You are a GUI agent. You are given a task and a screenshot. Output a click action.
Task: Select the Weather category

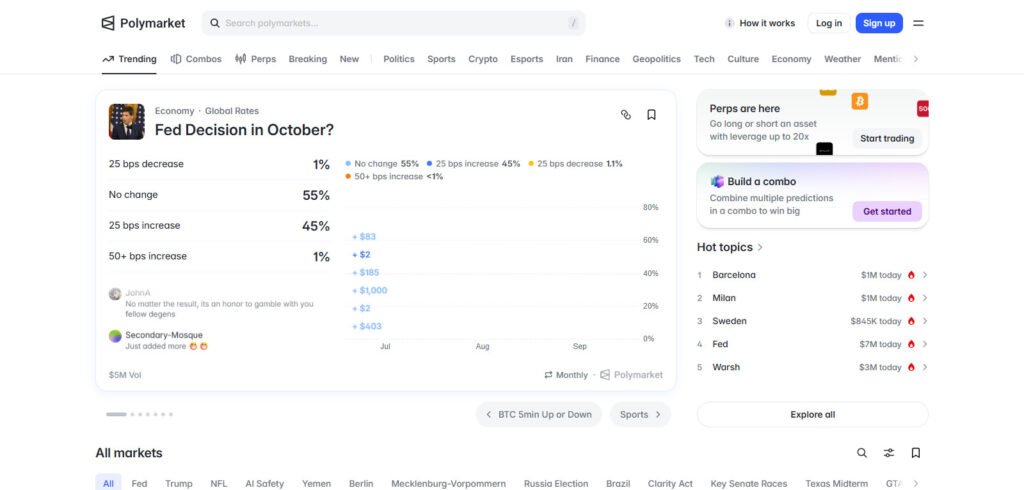click(x=842, y=59)
